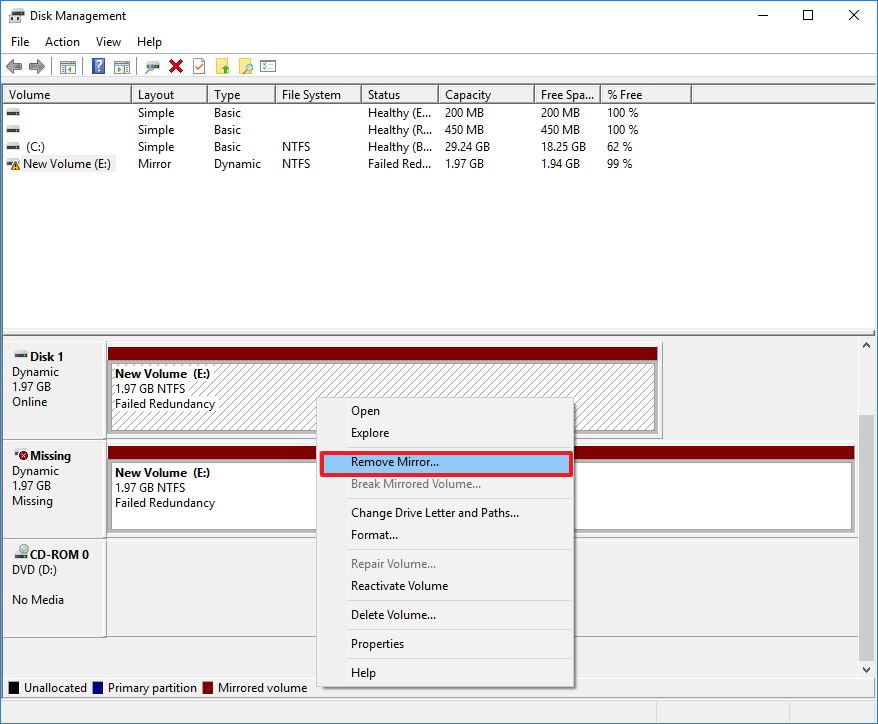Click the Status column header
The height and width of the screenshot is (724, 878).
(398, 93)
